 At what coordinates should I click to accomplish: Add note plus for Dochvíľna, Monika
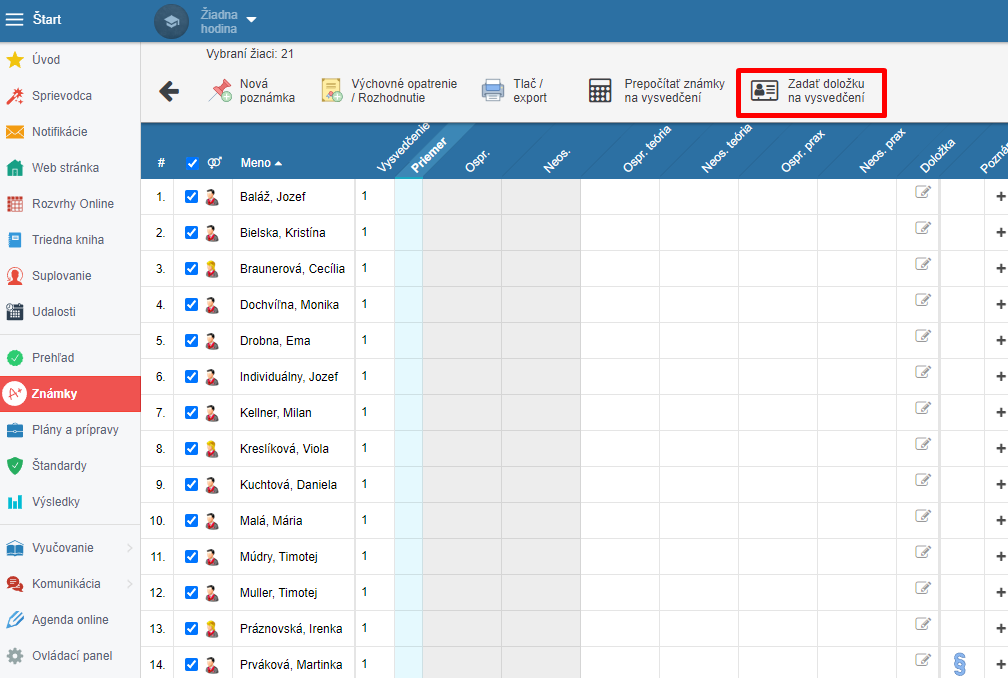coord(1000,305)
